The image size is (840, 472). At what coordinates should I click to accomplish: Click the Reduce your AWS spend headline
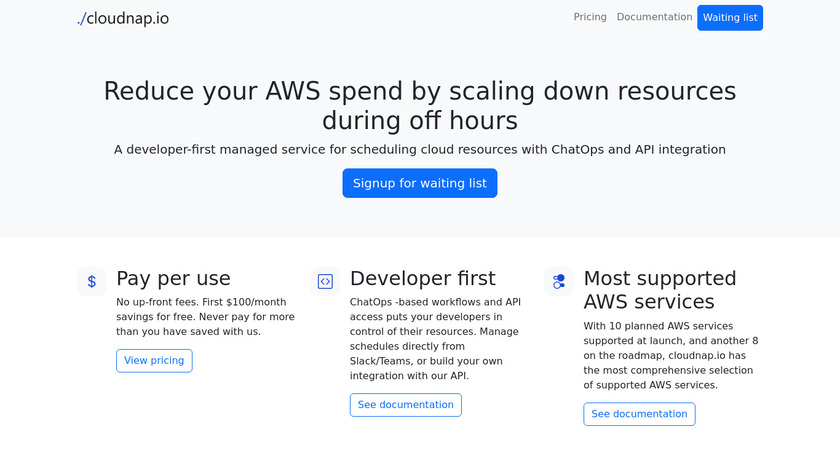[x=420, y=105]
